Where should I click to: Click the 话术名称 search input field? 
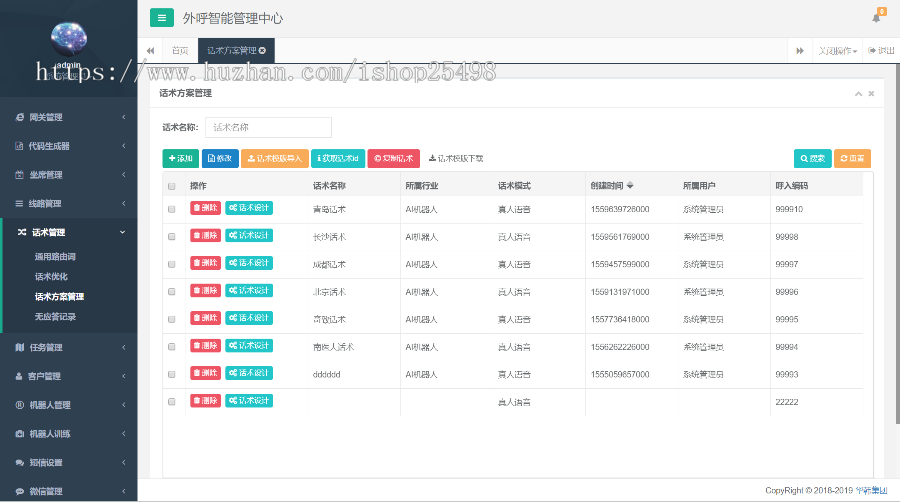tap(268, 127)
